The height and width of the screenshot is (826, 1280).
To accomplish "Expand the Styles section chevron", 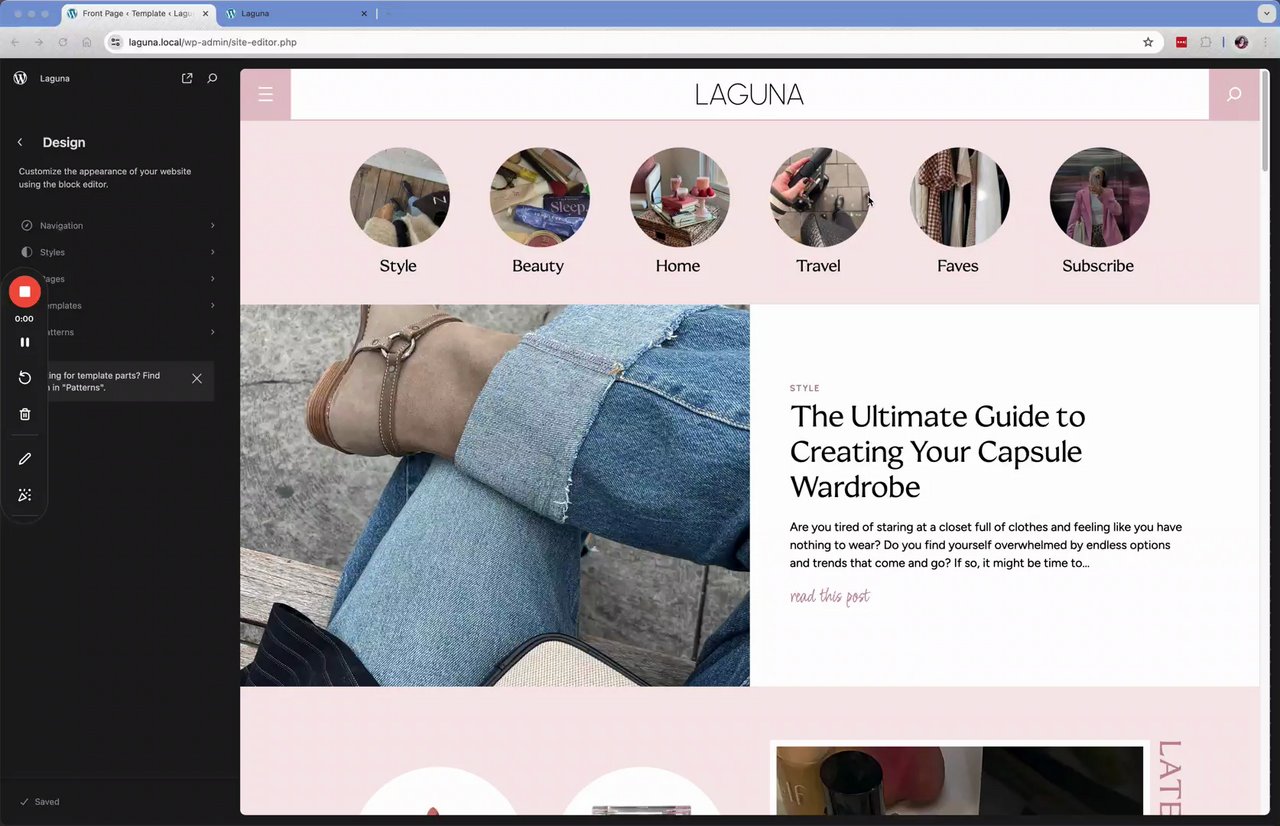I will tap(213, 252).
